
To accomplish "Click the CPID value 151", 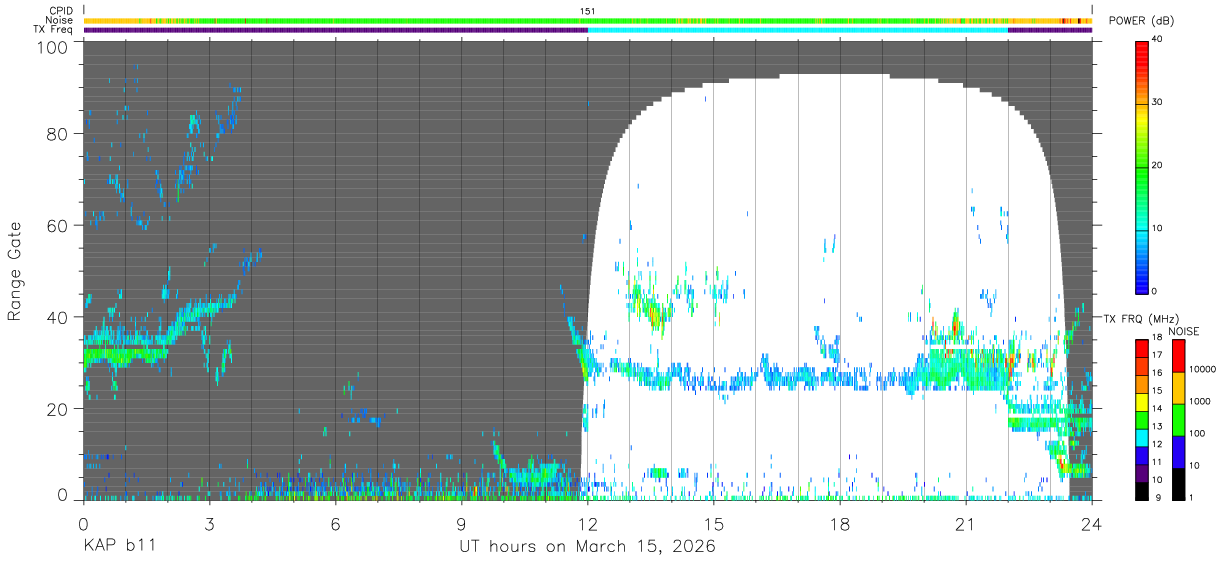I will (x=588, y=11).
